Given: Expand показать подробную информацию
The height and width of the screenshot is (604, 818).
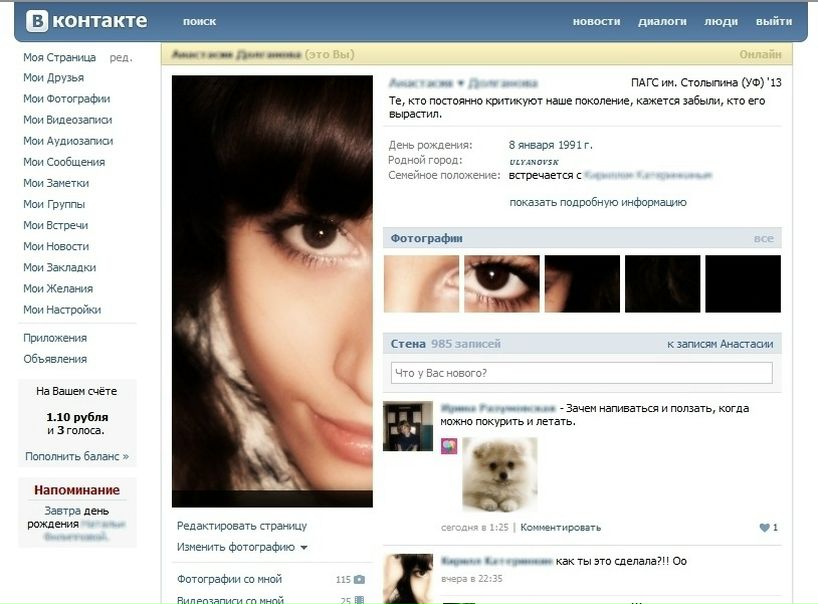Looking at the screenshot, I should coord(597,202).
